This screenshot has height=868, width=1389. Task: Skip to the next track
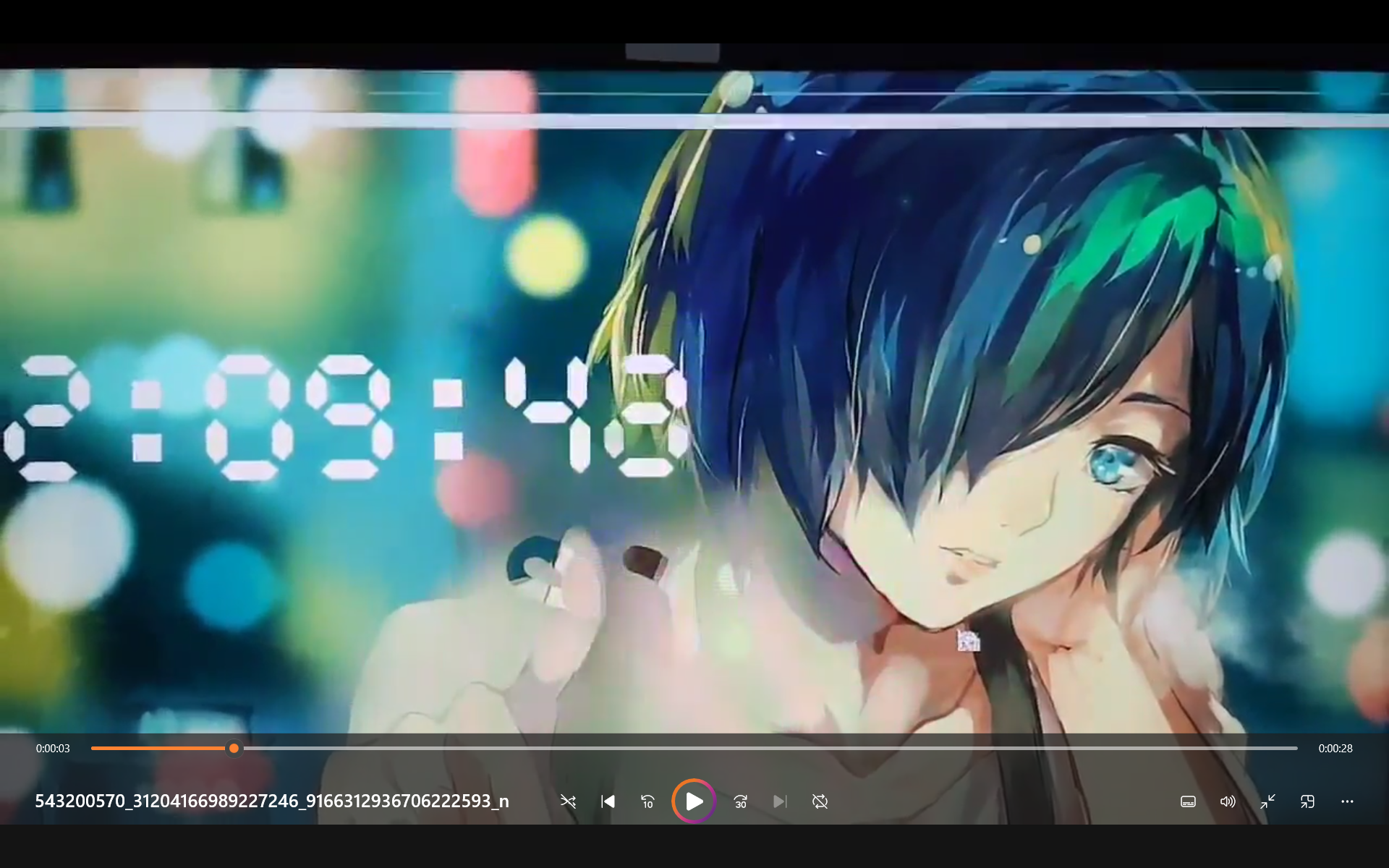(x=780, y=801)
